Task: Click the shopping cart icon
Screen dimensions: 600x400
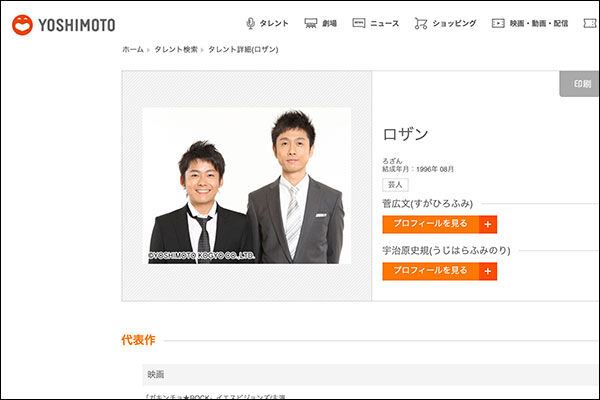Action: (x=421, y=23)
